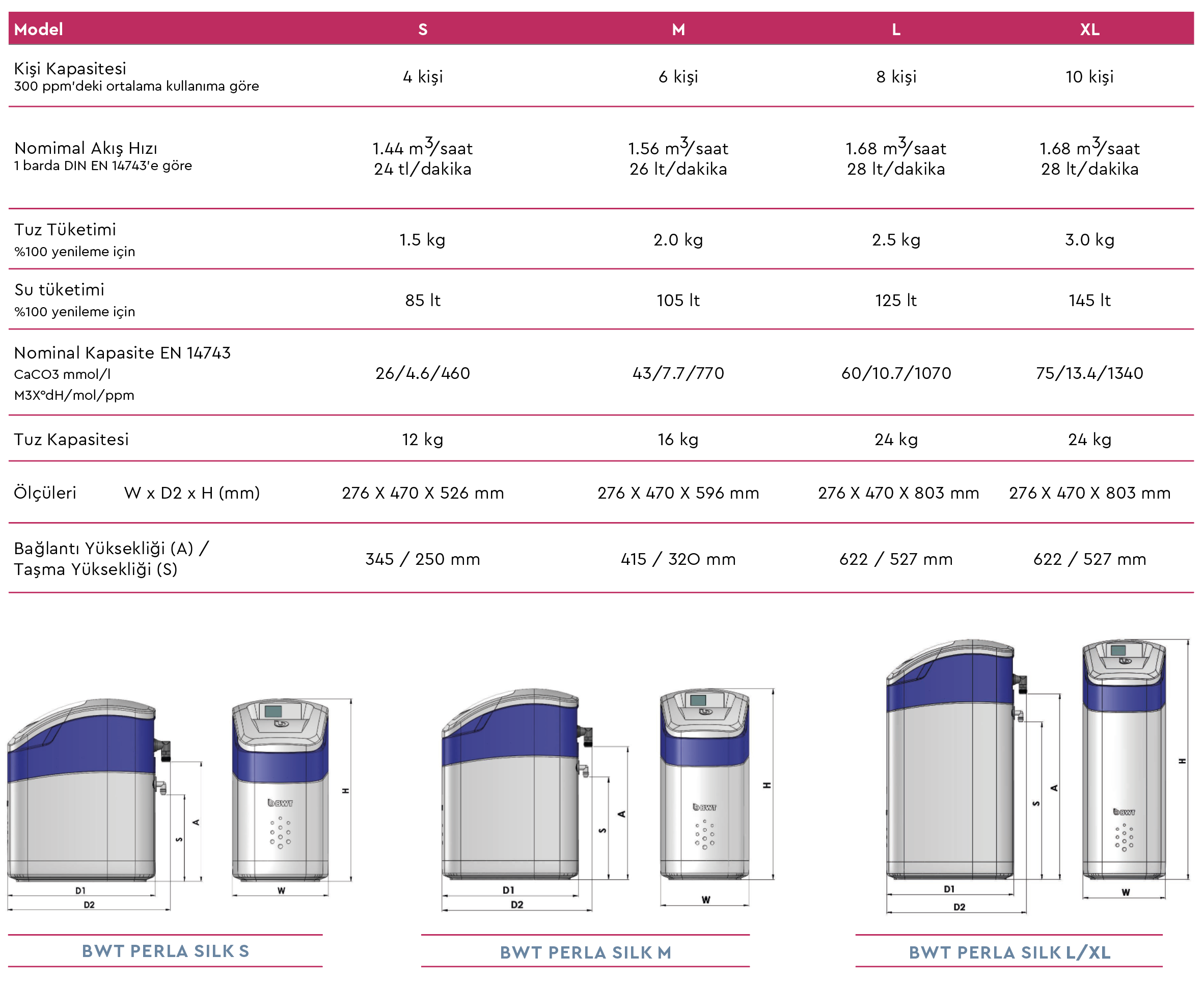Click the Tuz Kapasitesi row label
This screenshot has height=983, width=1204.
pos(71,440)
